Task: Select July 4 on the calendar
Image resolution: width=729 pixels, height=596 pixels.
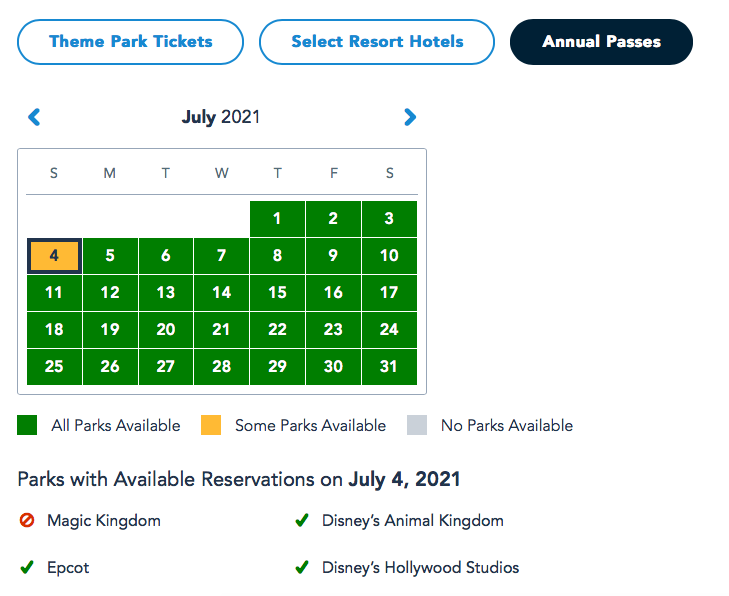Action: (54, 256)
